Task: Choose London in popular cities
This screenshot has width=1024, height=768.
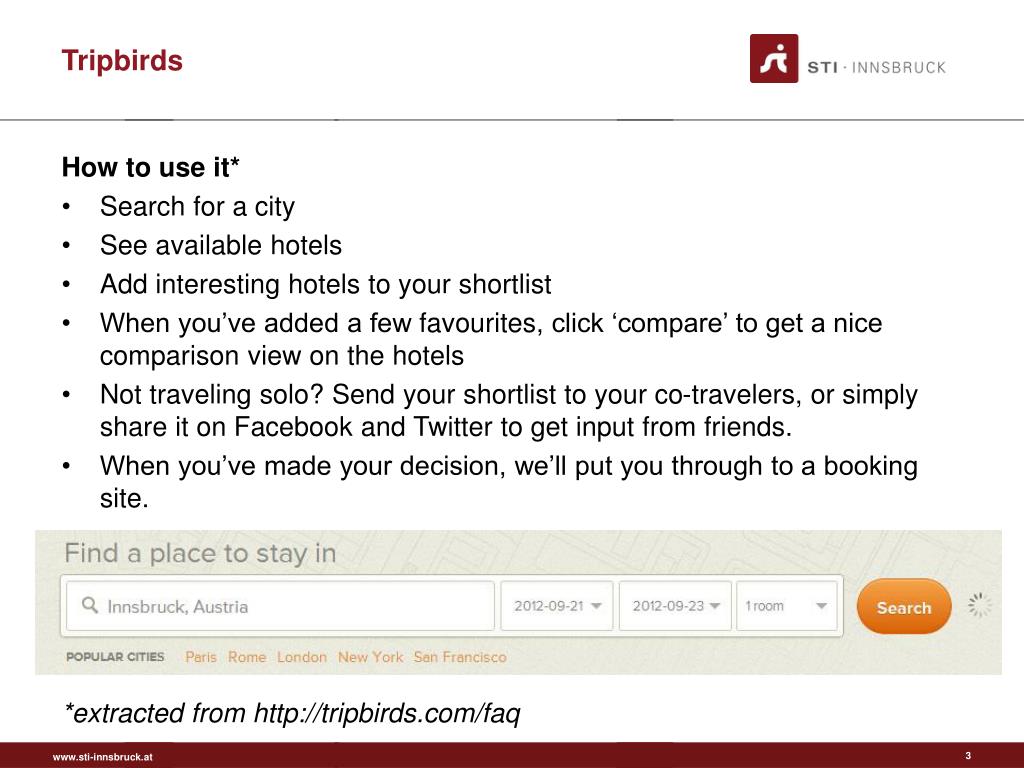Action: 302,657
